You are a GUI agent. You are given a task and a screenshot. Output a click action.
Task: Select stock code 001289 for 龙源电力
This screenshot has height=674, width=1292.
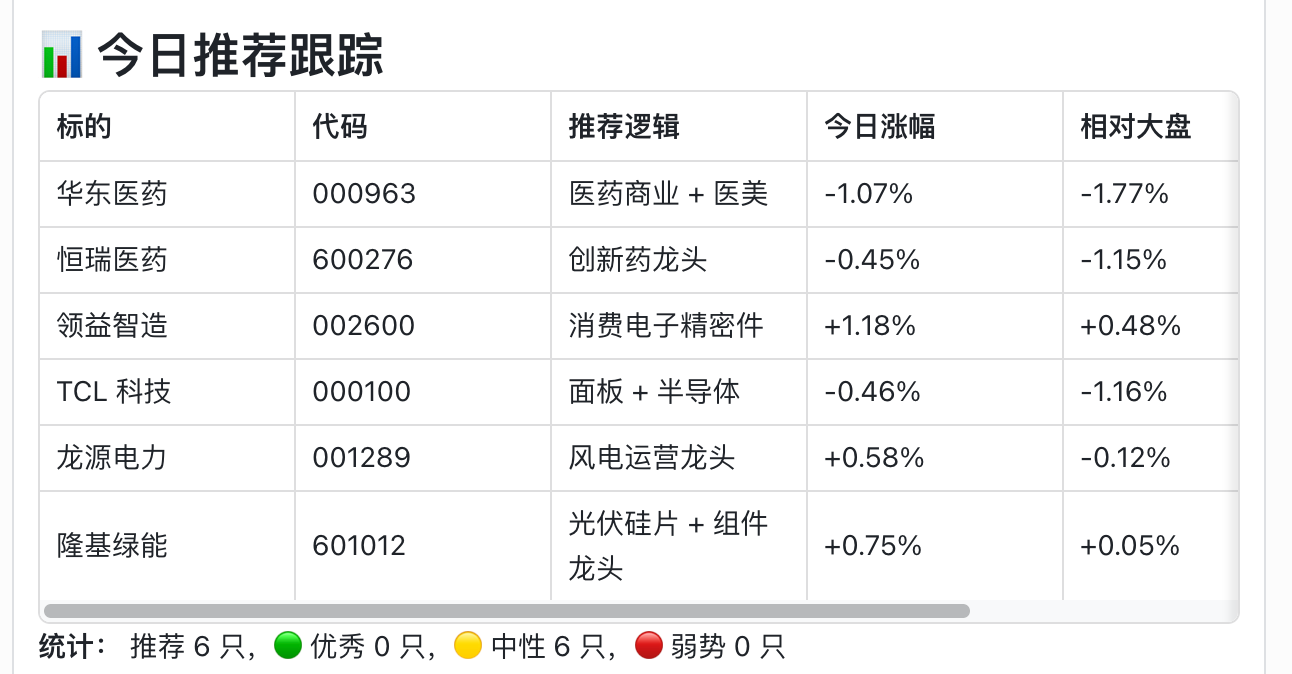[362, 458]
